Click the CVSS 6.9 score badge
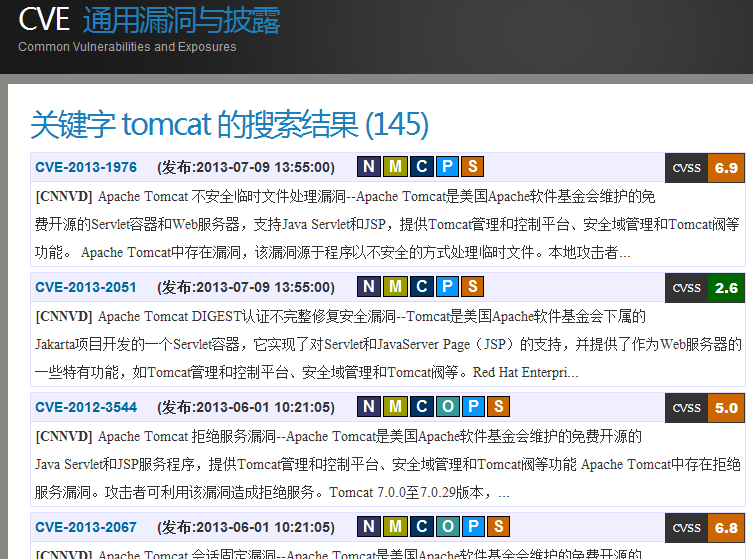The height and width of the screenshot is (559, 753). coord(704,168)
